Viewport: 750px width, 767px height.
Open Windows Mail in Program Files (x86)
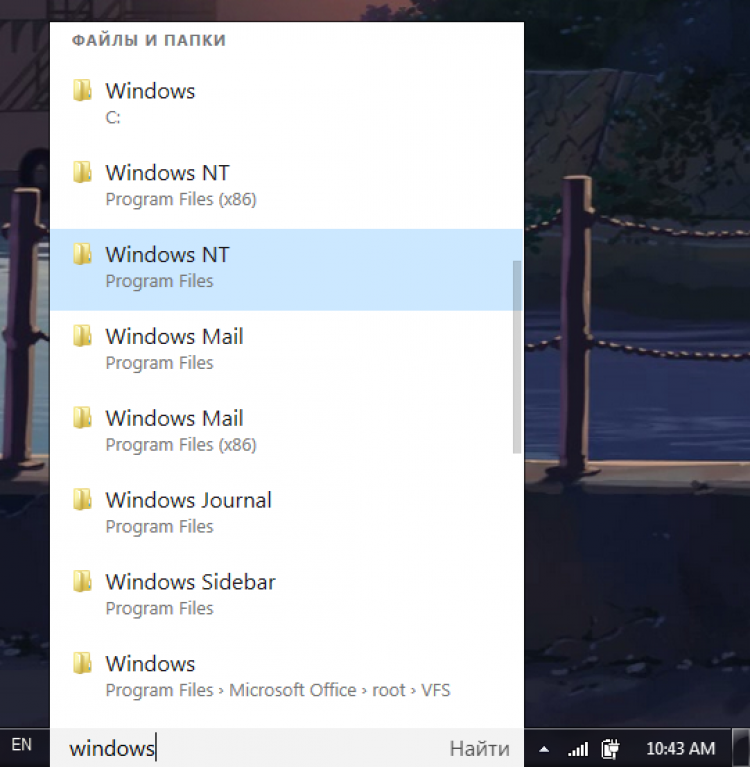286,433
